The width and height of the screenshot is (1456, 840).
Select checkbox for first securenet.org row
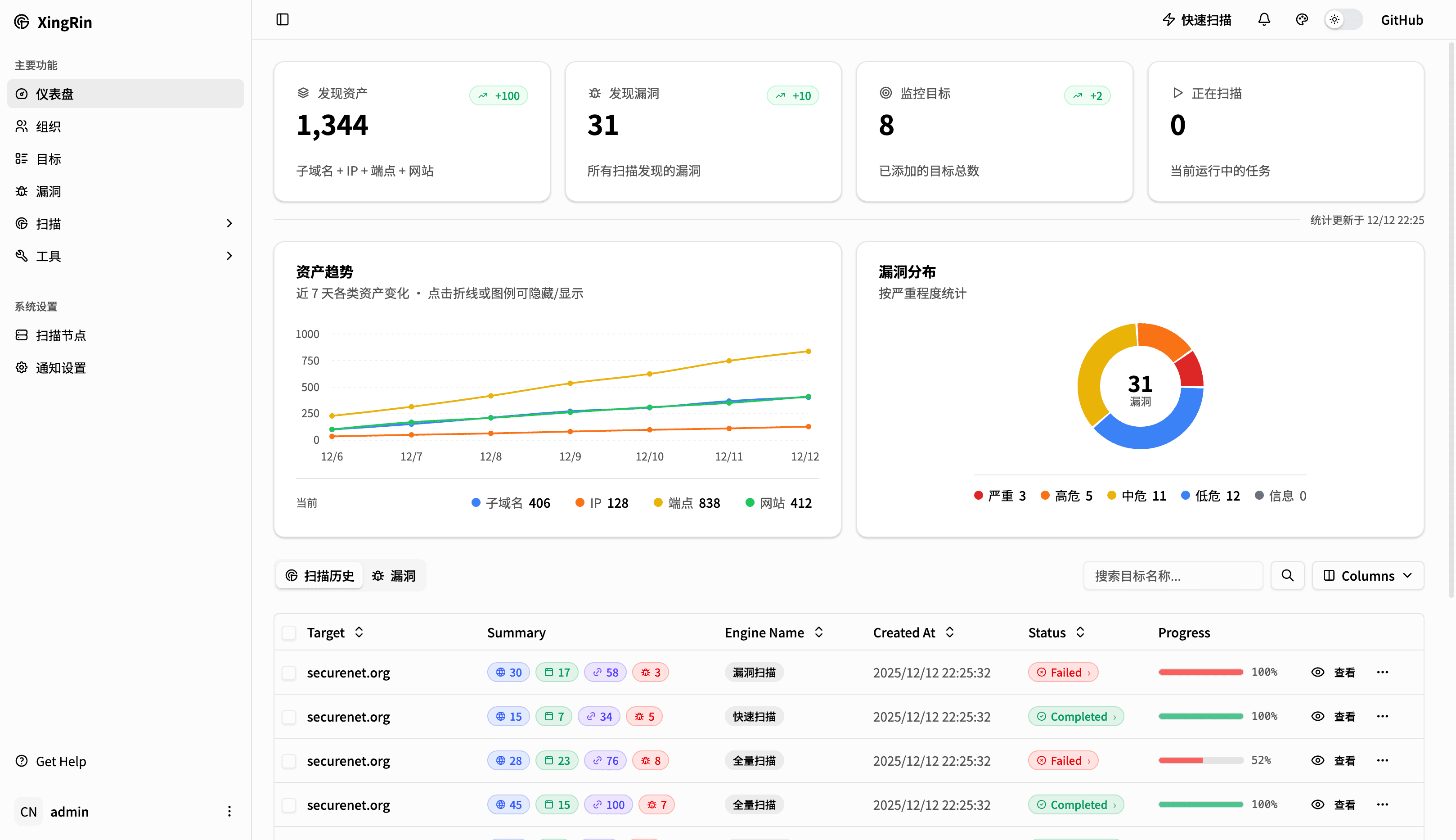[289, 673]
